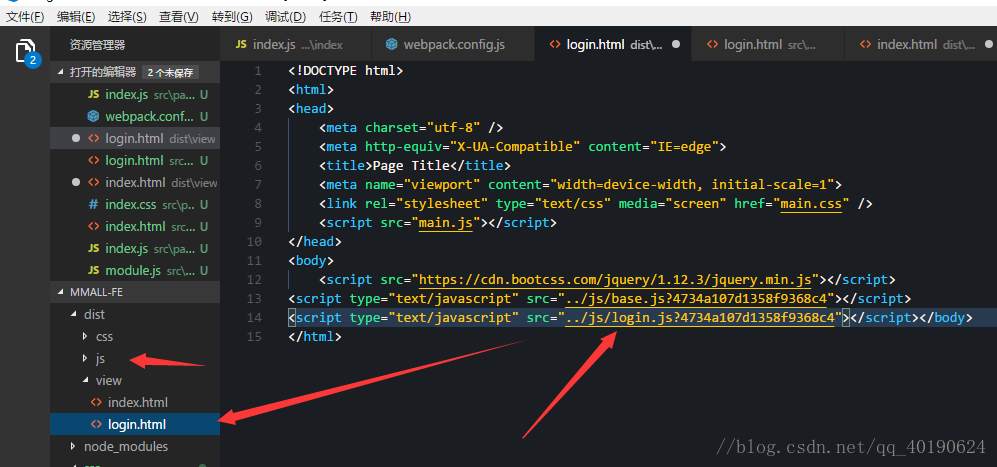Click JS icon on index.js tab
The image size is (997, 467).
pos(241,45)
